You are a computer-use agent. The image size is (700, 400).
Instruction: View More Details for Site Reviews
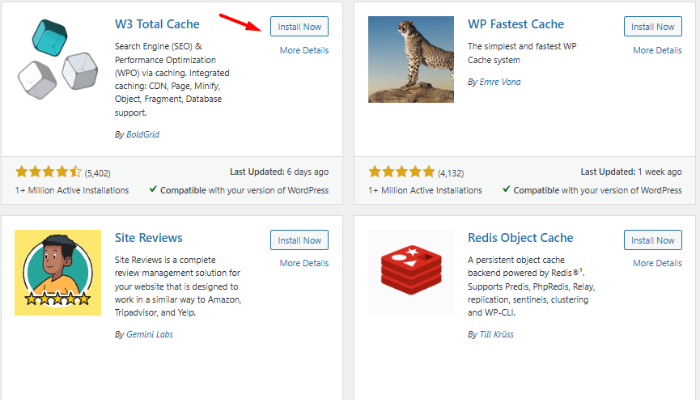pos(304,263)
